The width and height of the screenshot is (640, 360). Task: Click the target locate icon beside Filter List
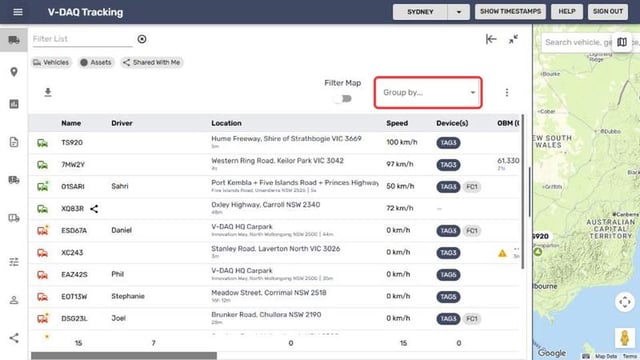tap(142, 39)
